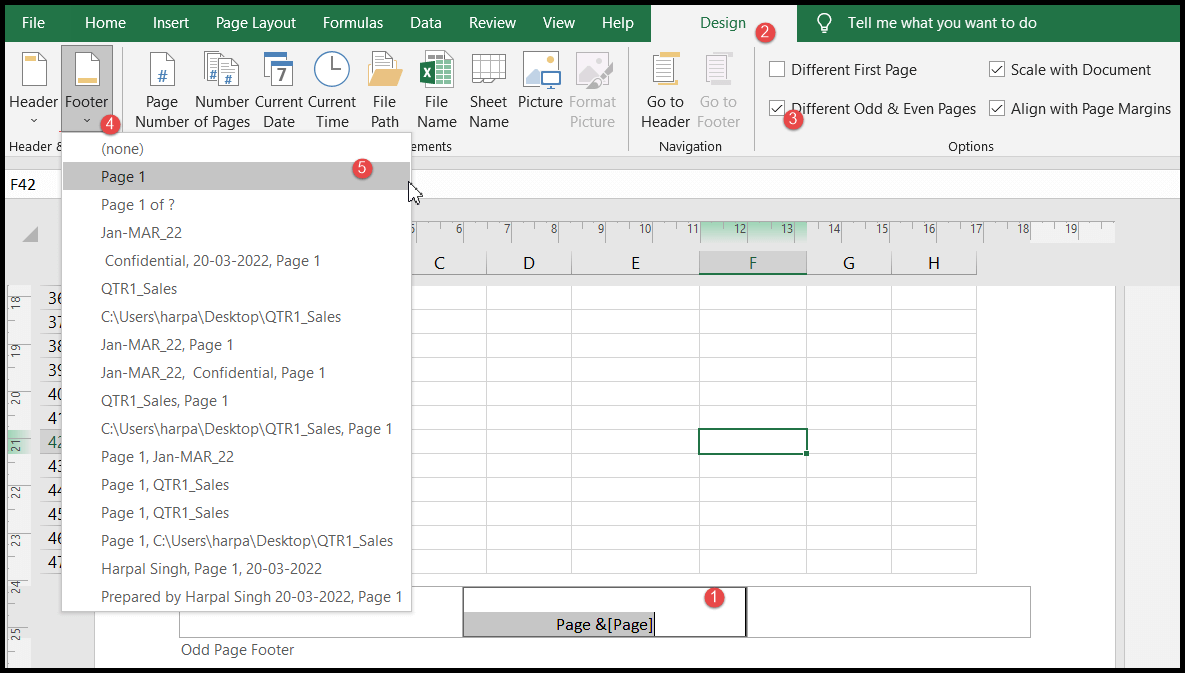Choose '(none)' from footer list
The image size is (1185, 673).
coord(122,149)
